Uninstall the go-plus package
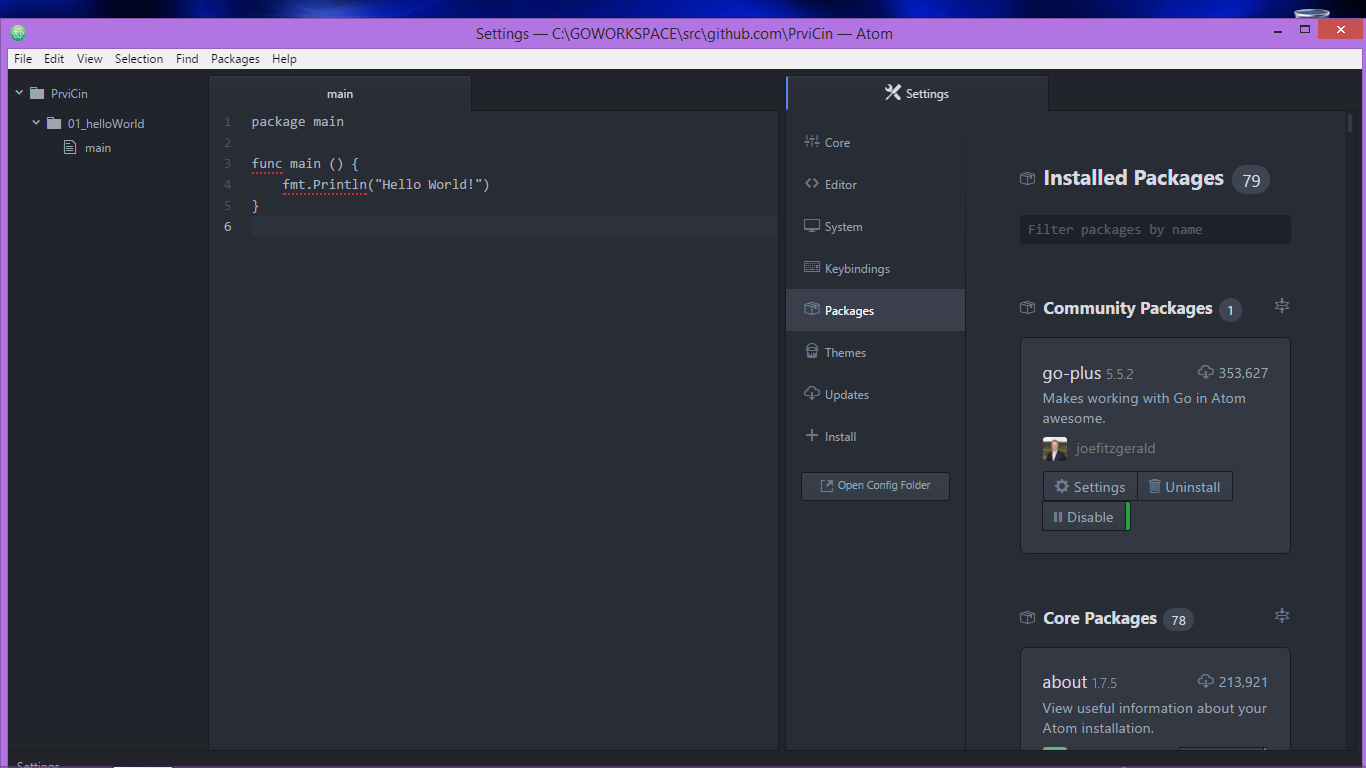 (1184, 487)
